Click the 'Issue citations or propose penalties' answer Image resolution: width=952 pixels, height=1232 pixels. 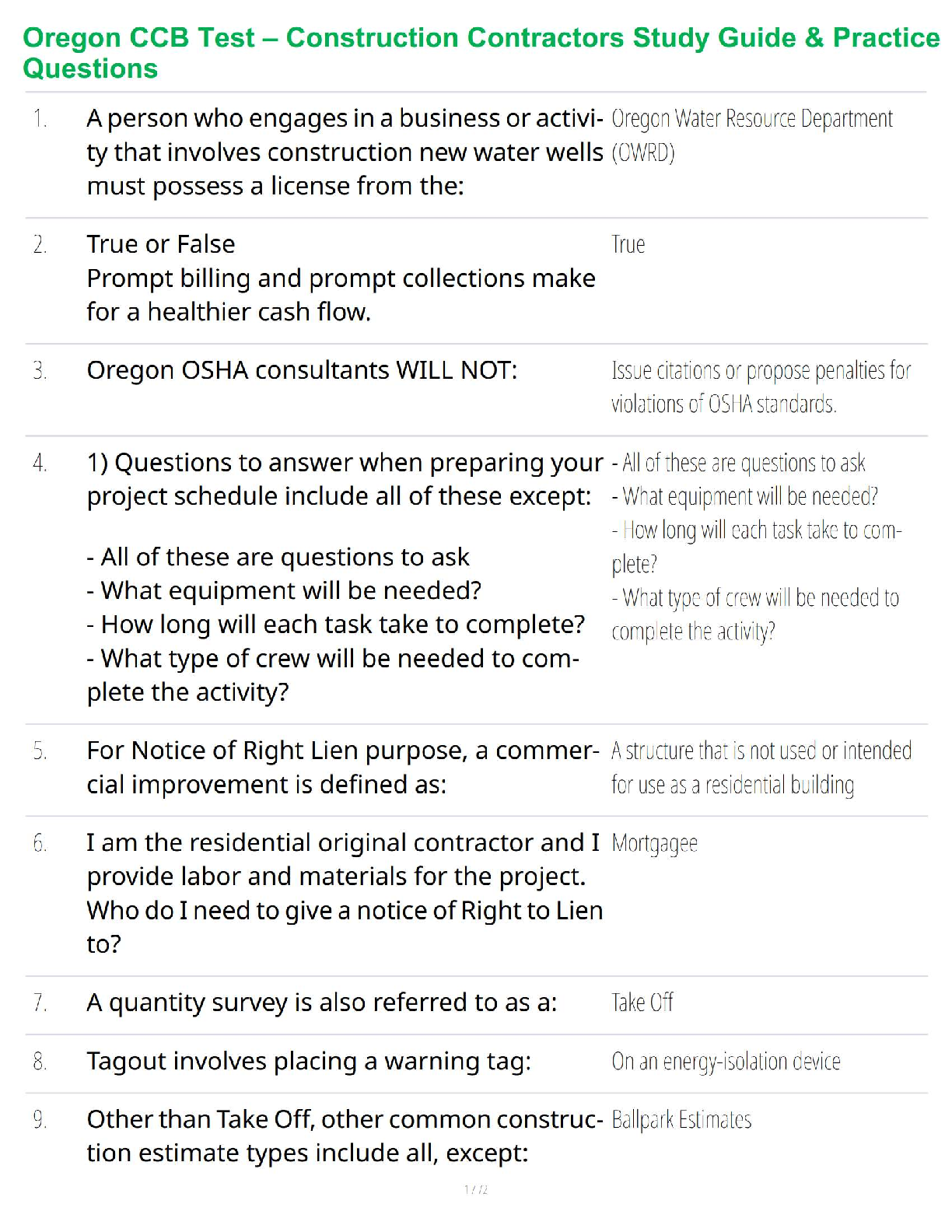pyautogui.click(x=761, y=387)
